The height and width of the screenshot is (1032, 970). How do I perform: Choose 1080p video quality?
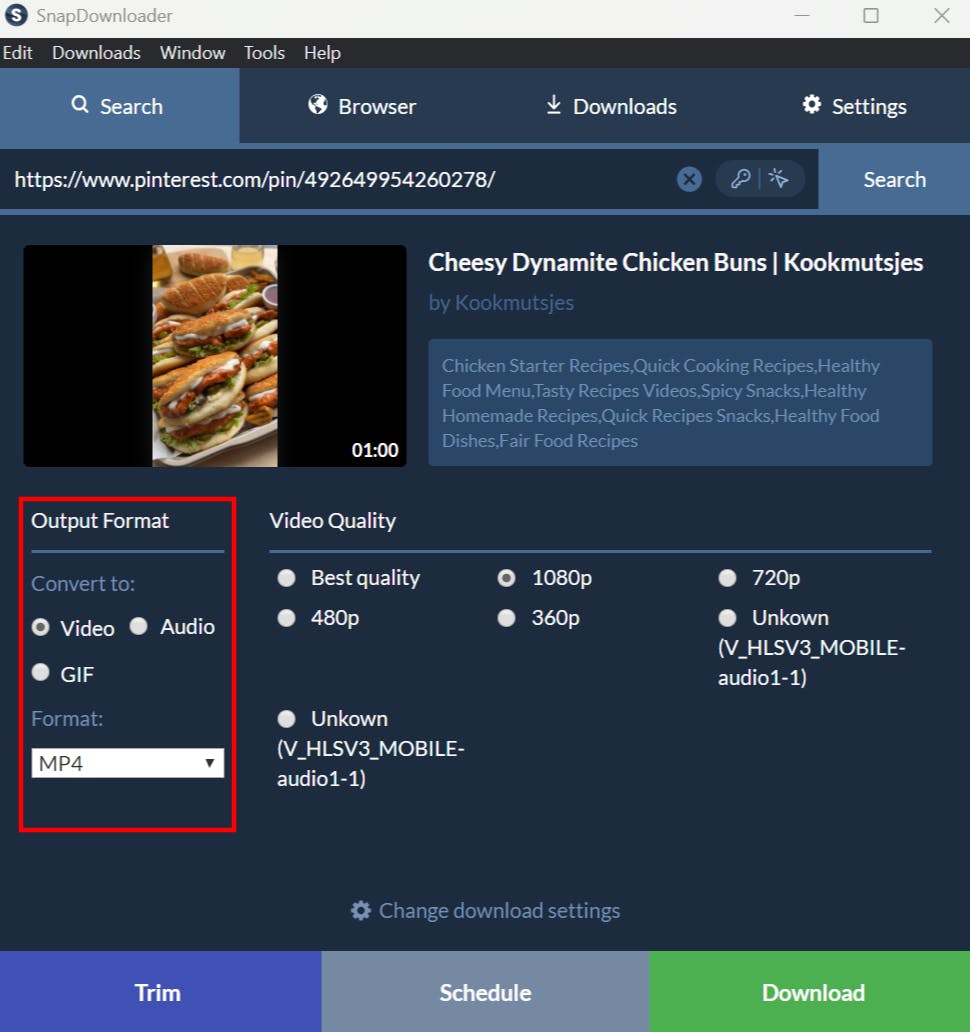point(506,578)
